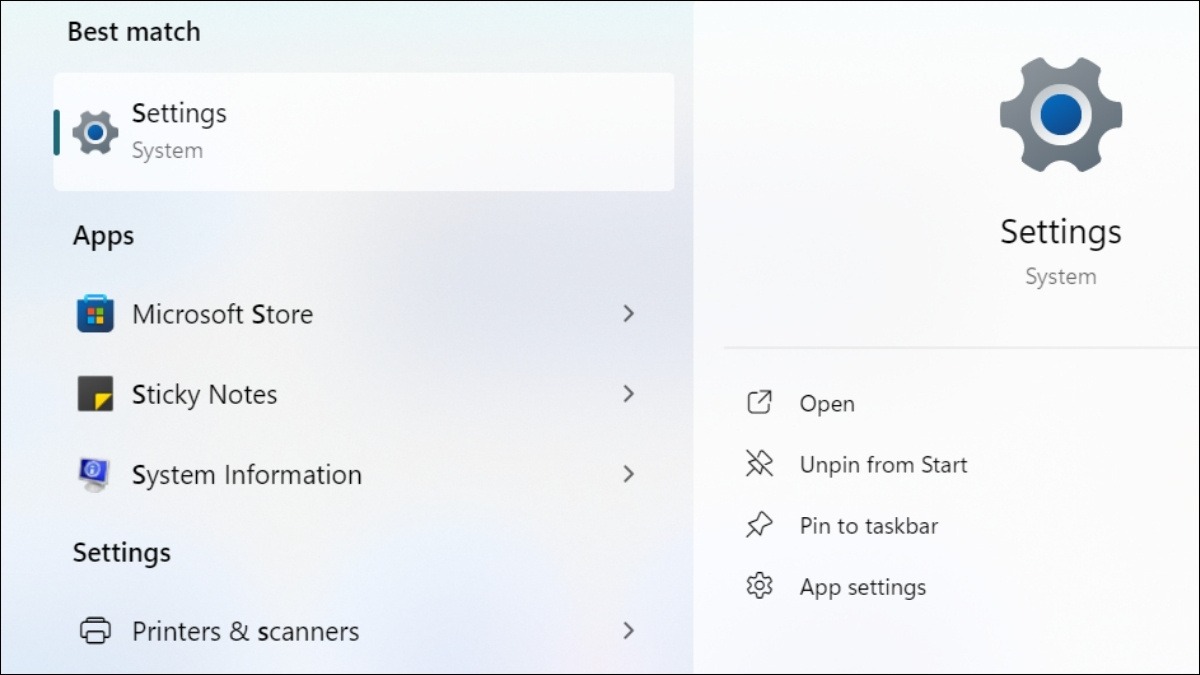Click the Open external-link icon
The width and height of the screenshot is (1200, 675).
(760, 403)
